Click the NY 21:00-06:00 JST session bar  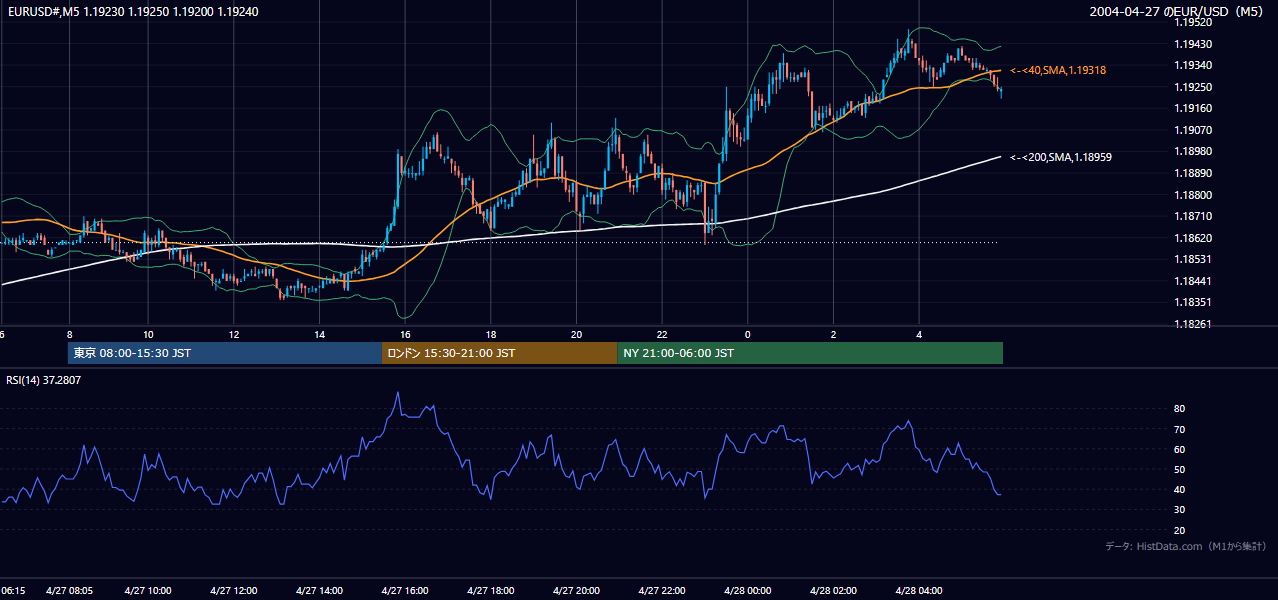[x=810, y=353]
